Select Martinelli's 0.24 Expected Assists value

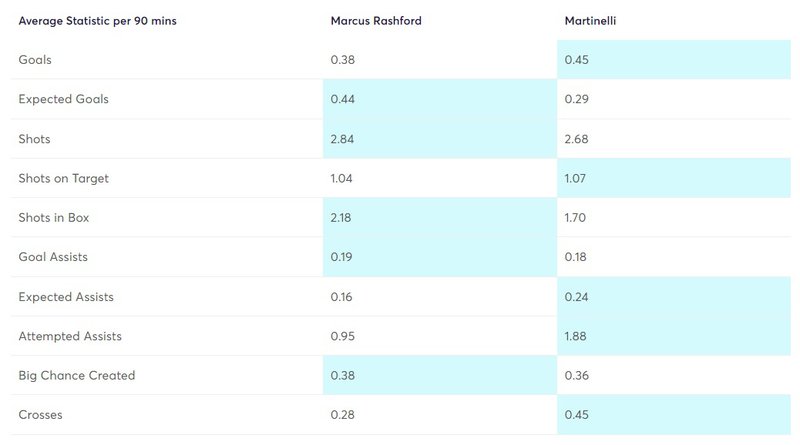[x=576, y=296]
